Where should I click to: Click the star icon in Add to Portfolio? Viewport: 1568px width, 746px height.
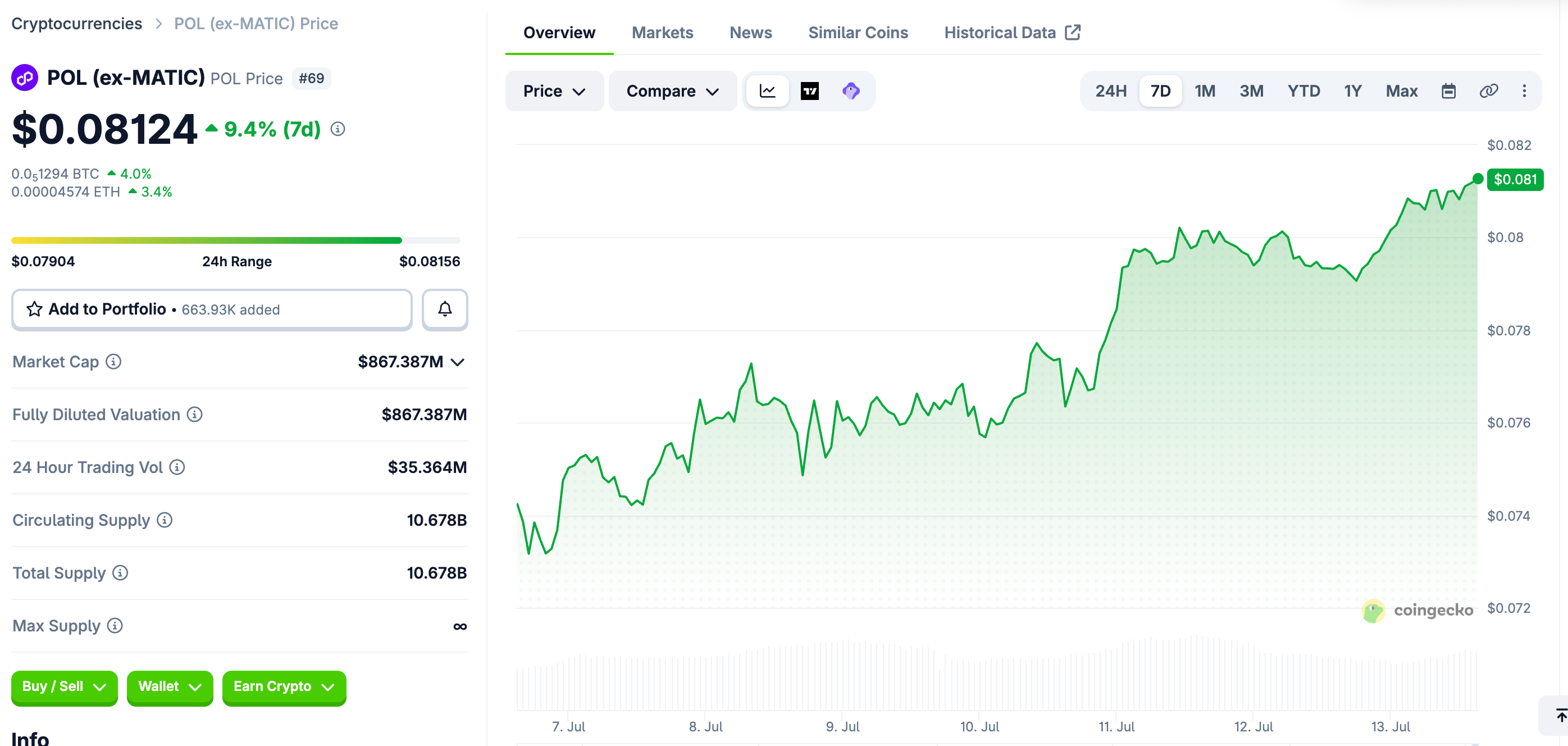35,310
